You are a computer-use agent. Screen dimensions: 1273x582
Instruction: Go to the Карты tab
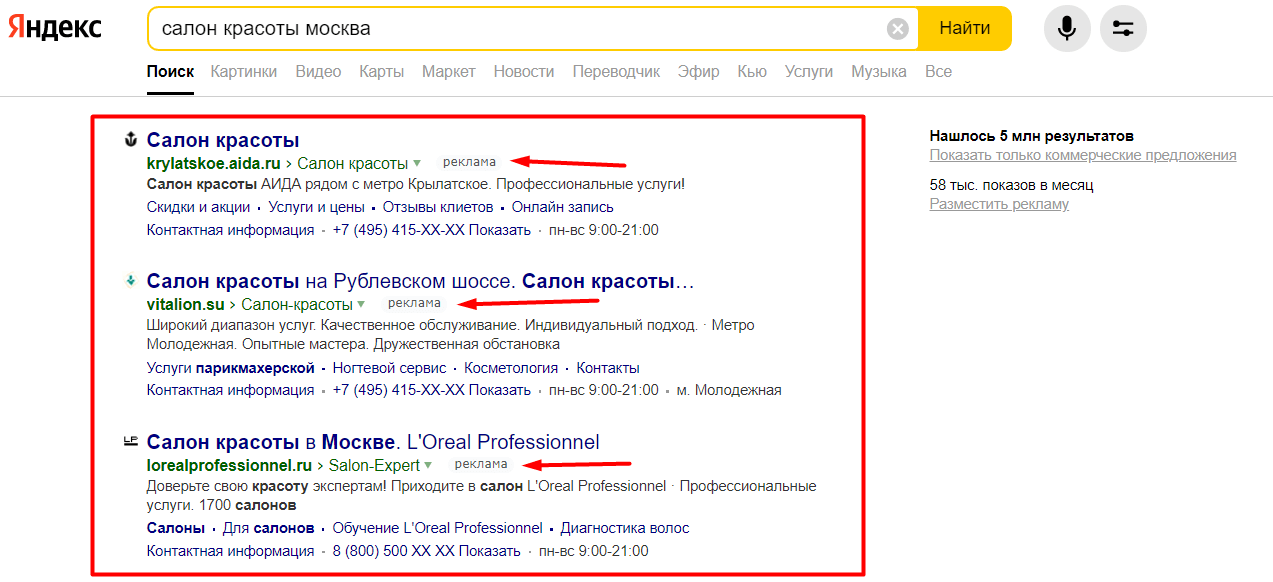(381, 72)
